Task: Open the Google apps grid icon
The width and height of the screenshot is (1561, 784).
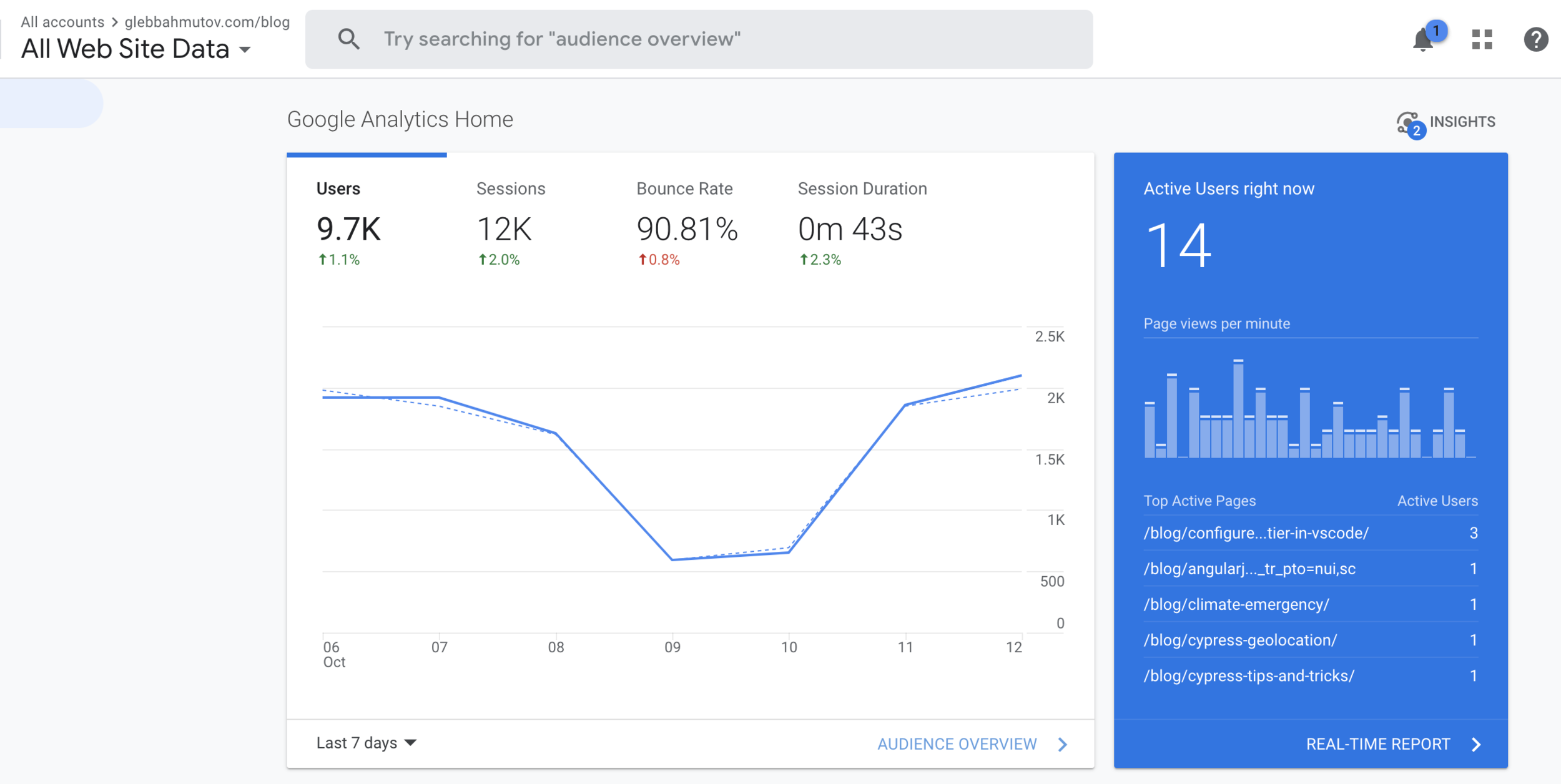Action: tap(1482, 39)
